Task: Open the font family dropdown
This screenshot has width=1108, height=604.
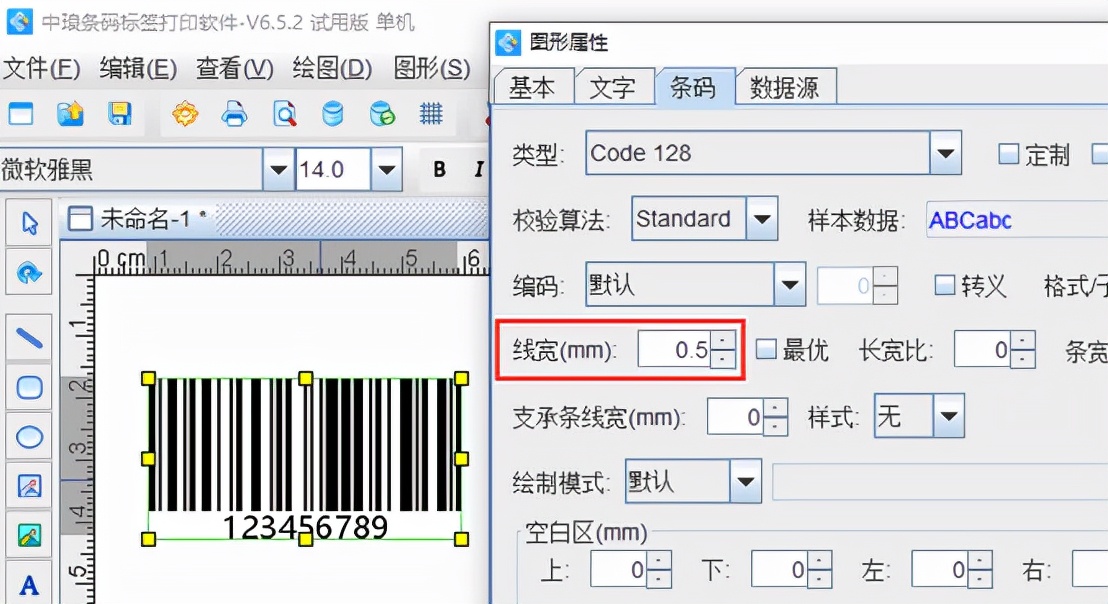Action: (x=277, y=169)
